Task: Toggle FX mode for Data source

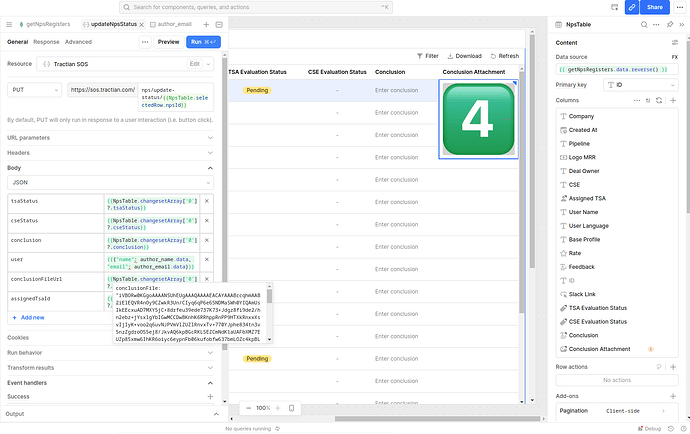Action: click(675, 57)
